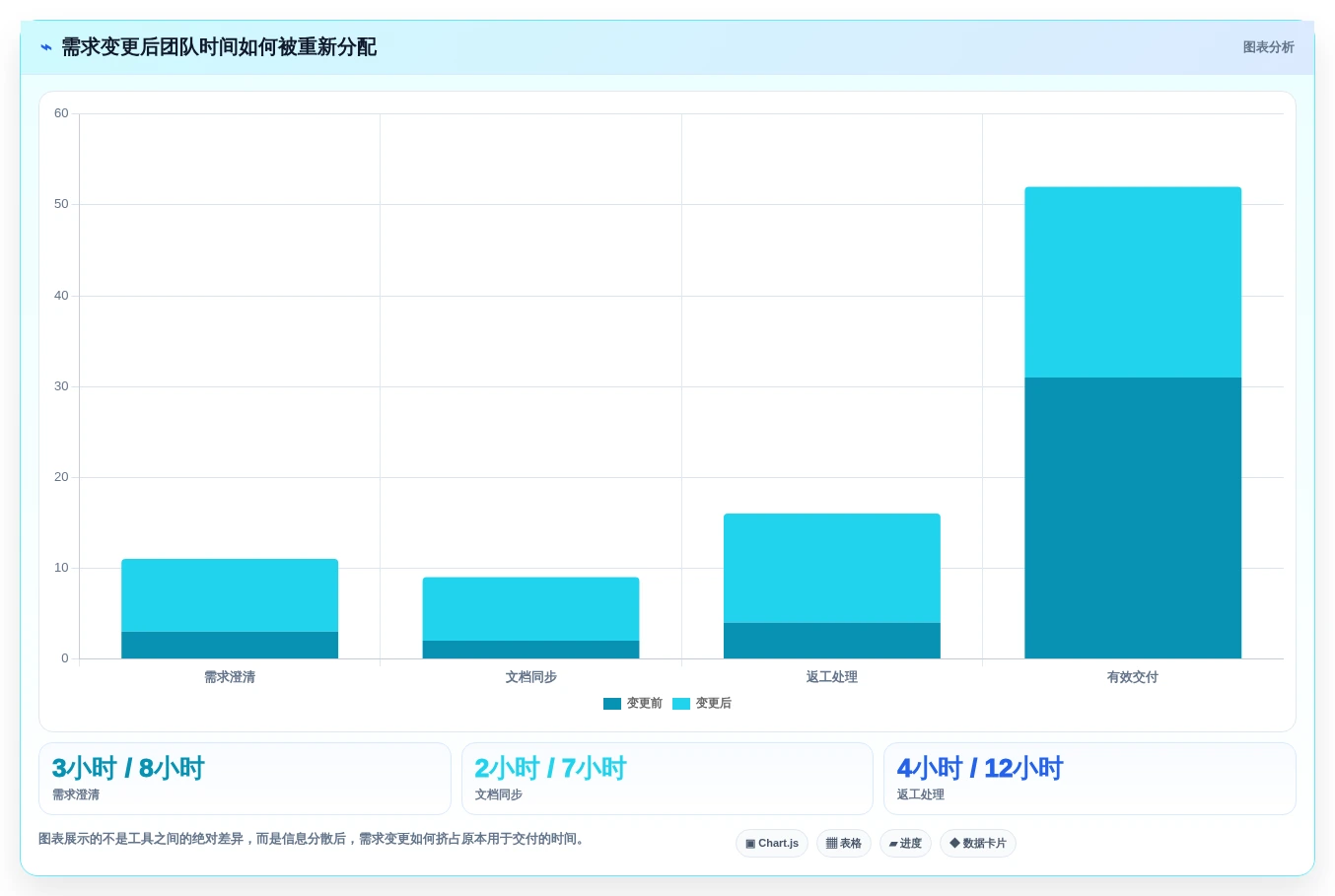Toggle the 变更前 legend entry
1335x896 pixels.
click(633, 704)
